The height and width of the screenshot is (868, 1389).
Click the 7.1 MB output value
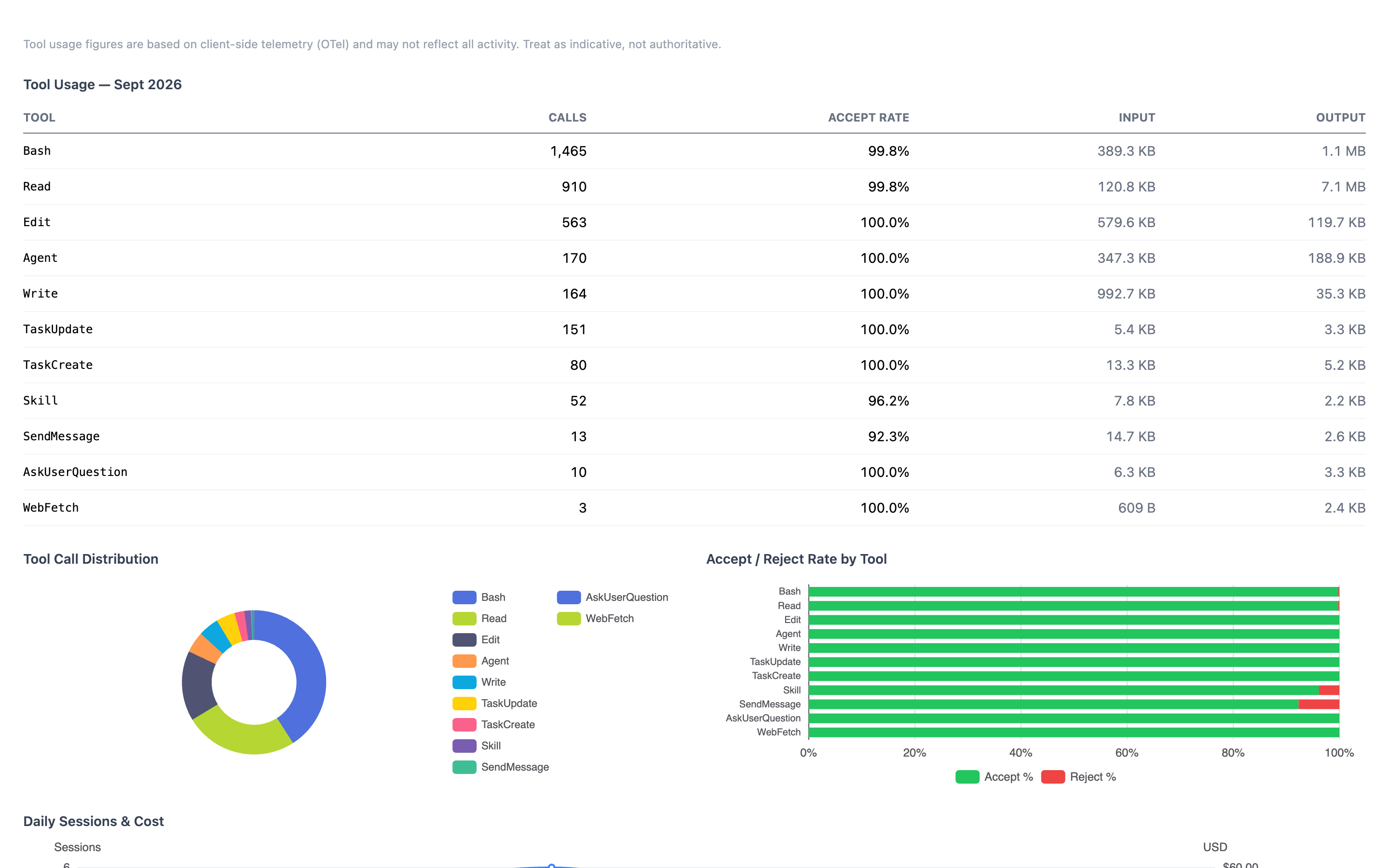coord(1343,187)
